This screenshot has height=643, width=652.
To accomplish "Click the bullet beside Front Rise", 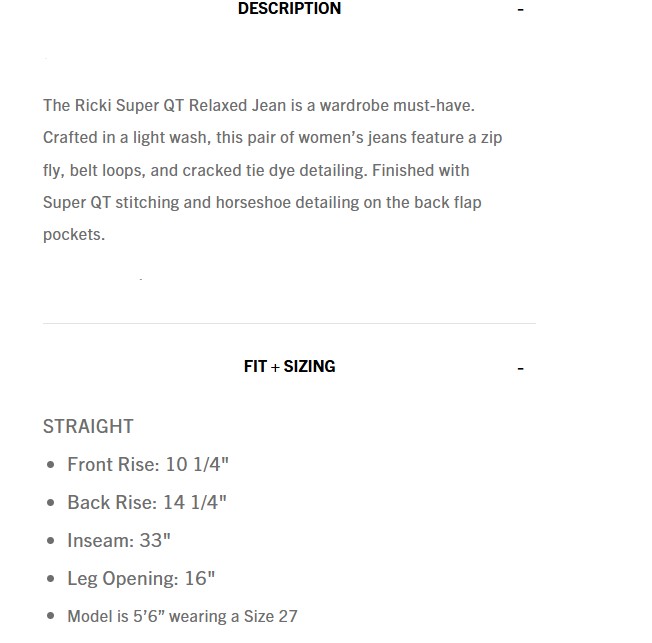I will [51, 465].
